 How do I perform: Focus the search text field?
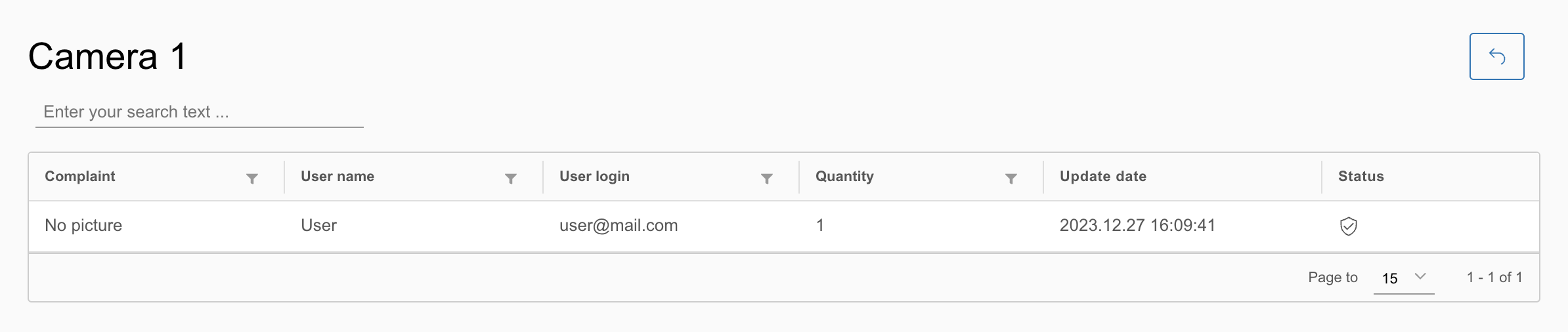point(199,112)
